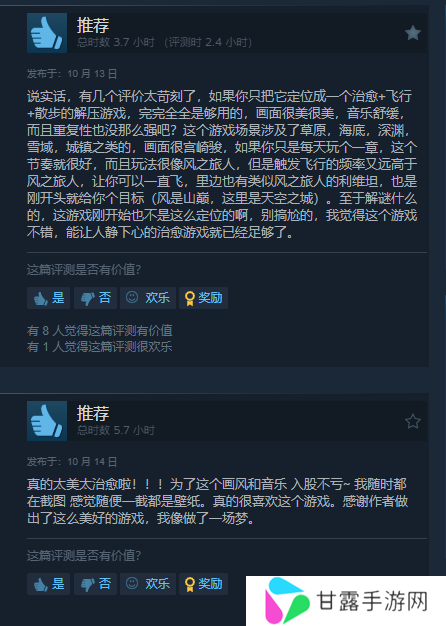This screenshot has width=446, height=626.
Task: Mark the first review as 欢乐 (Funny)
Action: [148, 298]
